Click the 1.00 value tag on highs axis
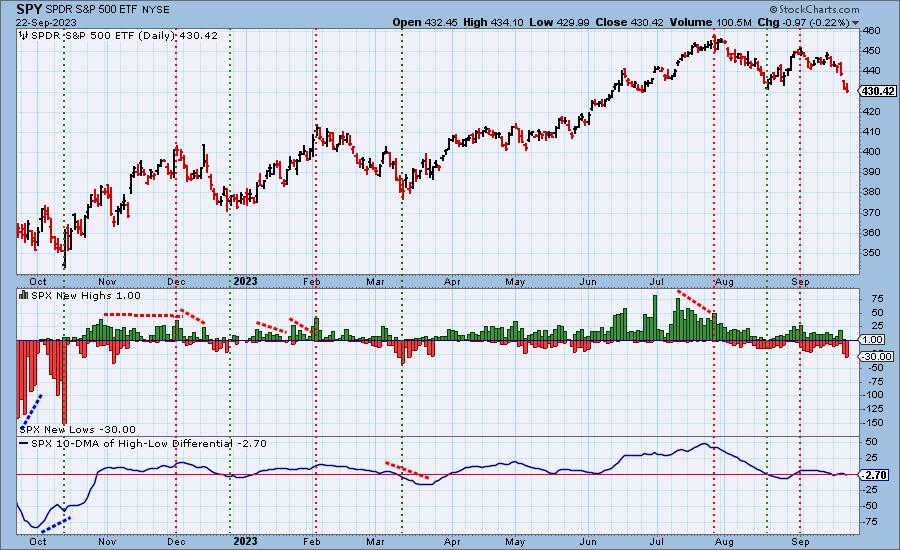The image size is (900, 550). tap(872, 340)
